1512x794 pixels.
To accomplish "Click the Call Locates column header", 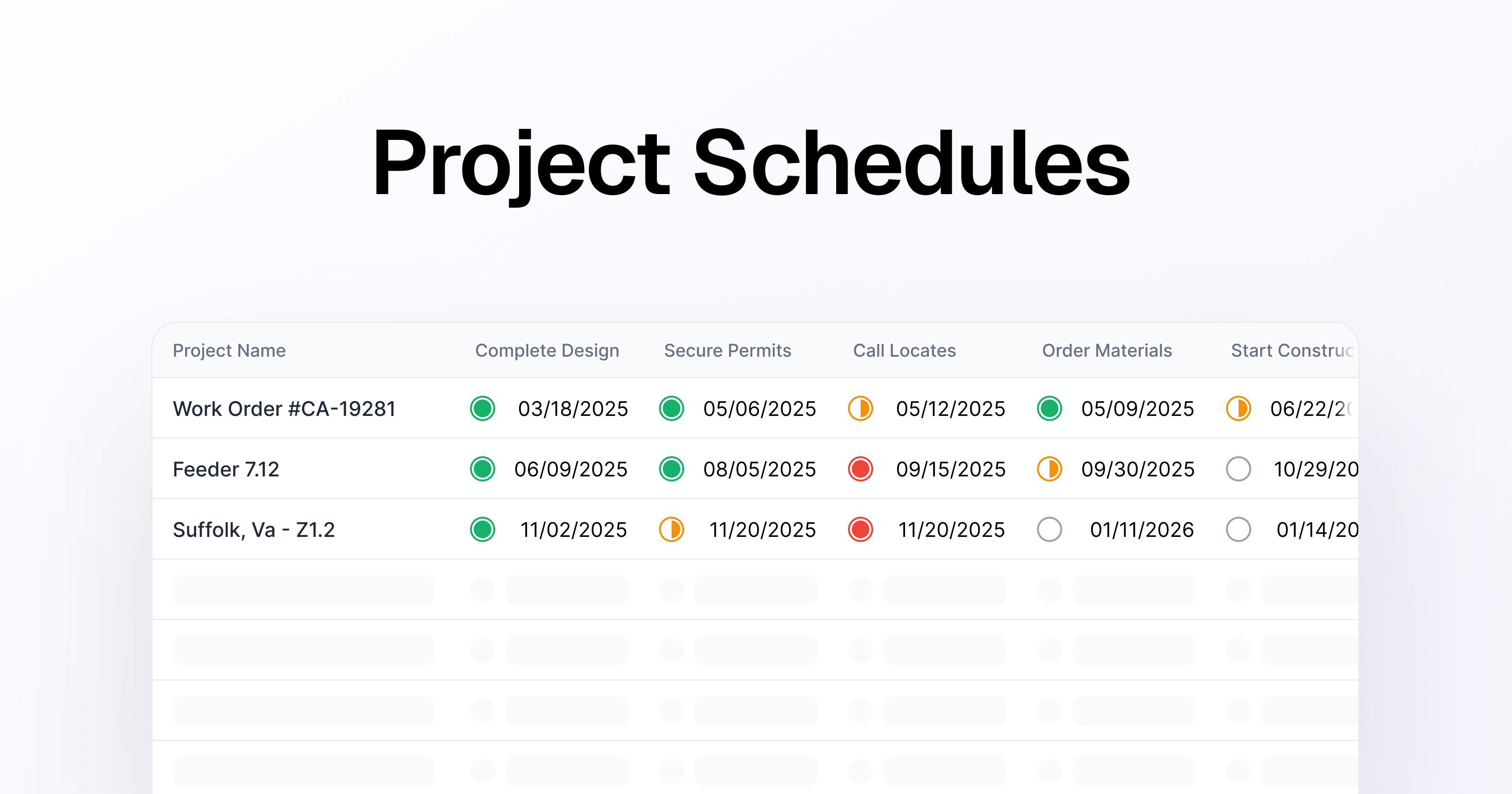I will (x=904, y=351).
